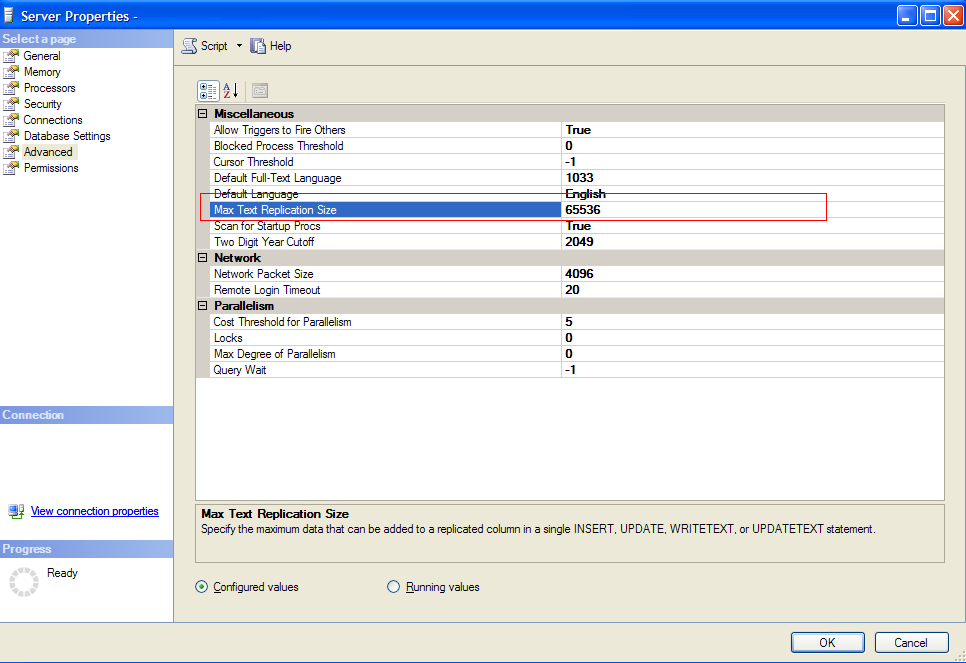The width and height of the screenshot is (966, 663).
Task: Select the Running values radio button
Action: [x=393, y=587]
